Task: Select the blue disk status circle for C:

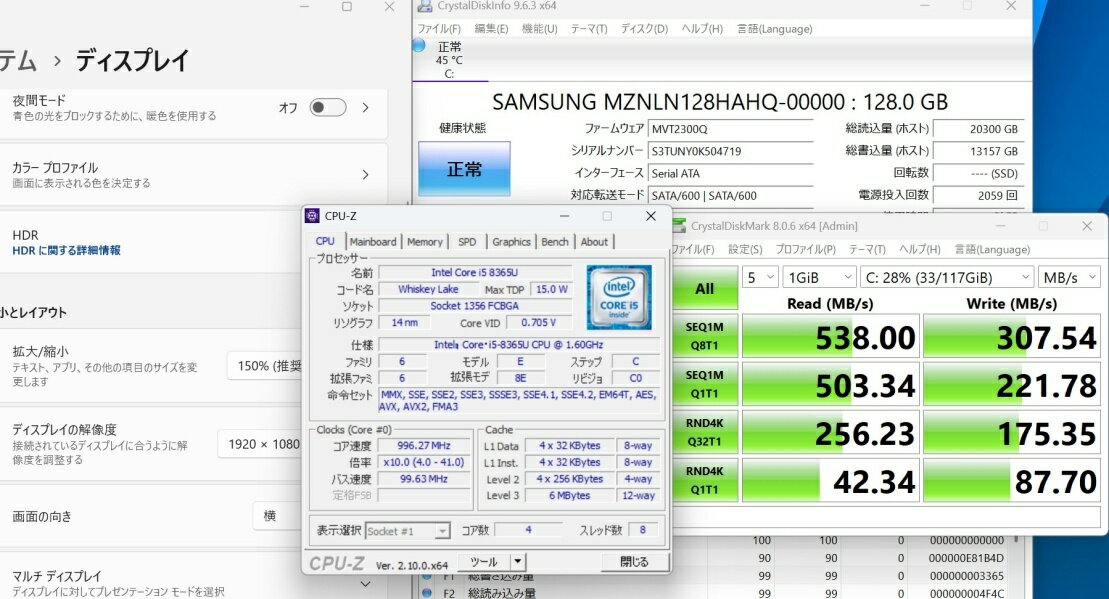Action: [419, 46]
